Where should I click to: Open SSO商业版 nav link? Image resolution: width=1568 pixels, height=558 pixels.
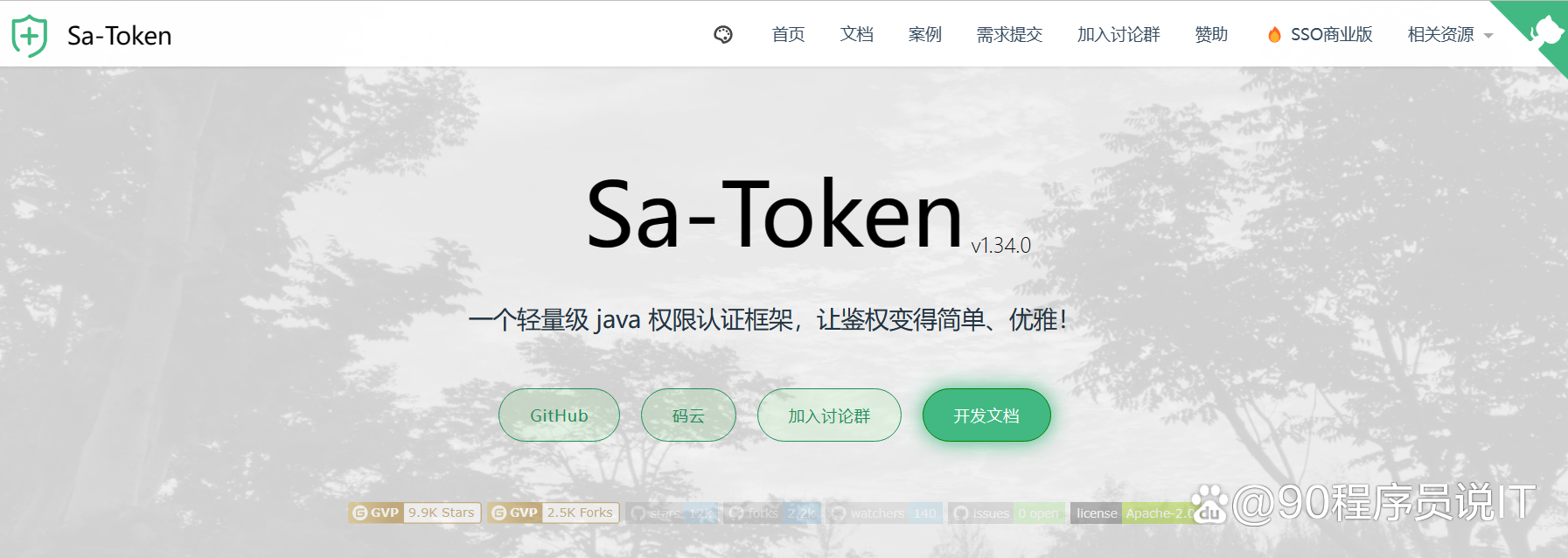[x=1331, y=35]
